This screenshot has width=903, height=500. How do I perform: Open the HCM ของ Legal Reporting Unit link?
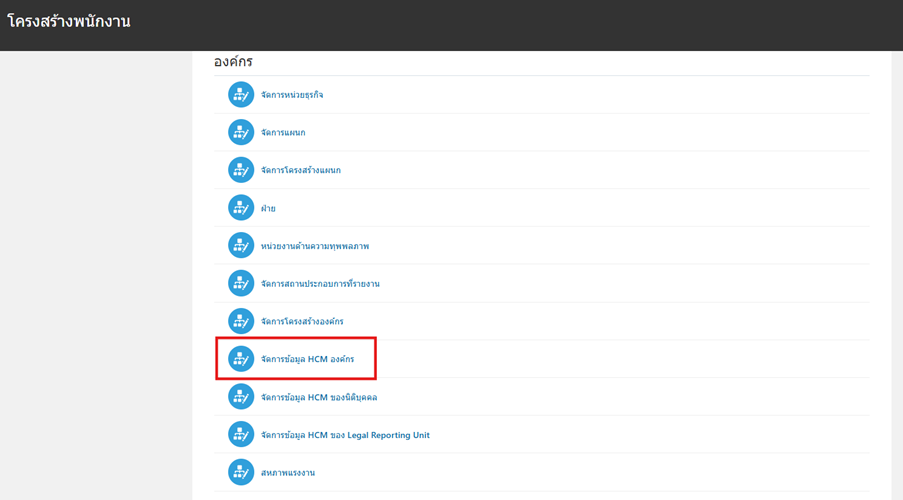click(345, 436)
